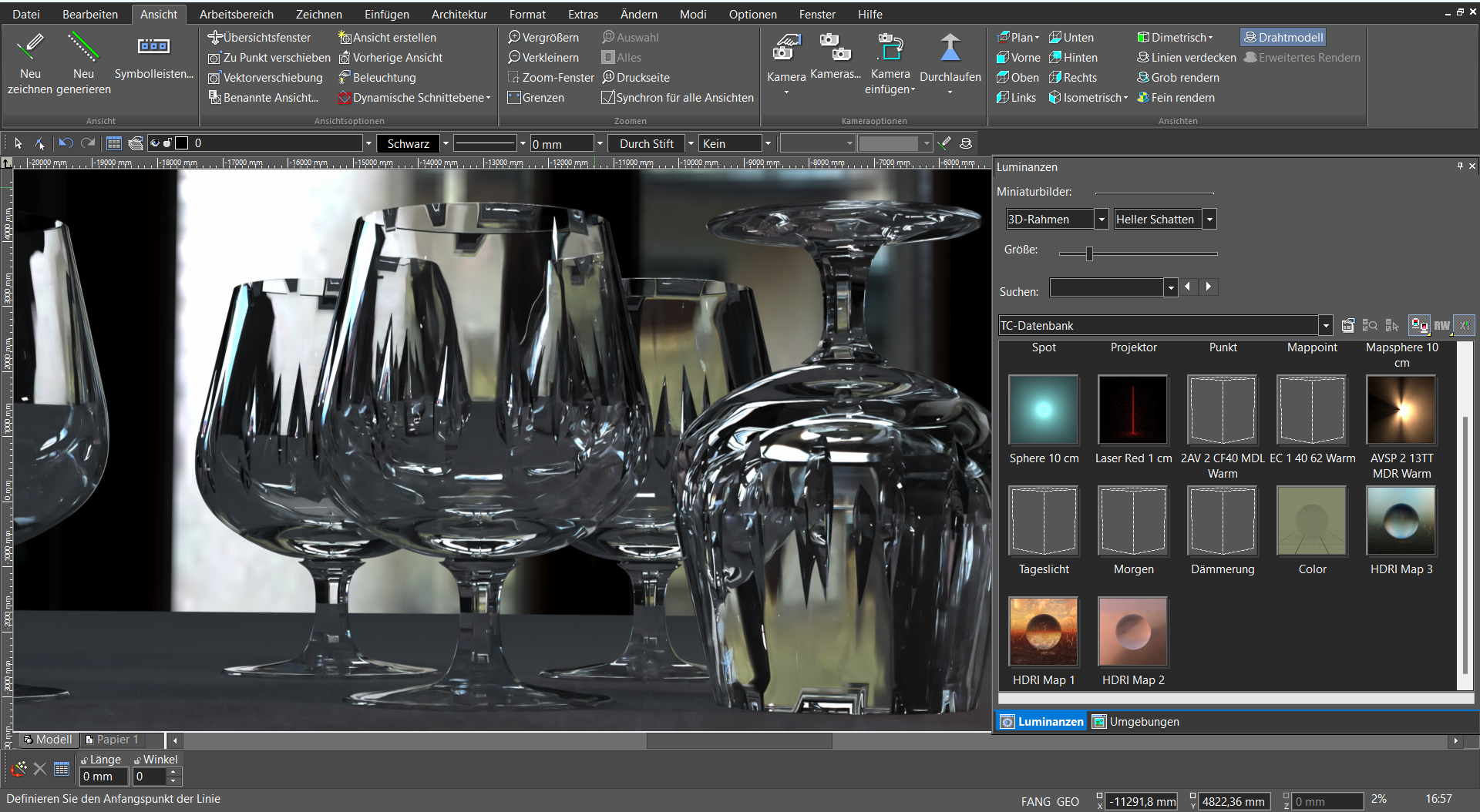
Task: Open the Optionen menu
Action: coord(752,14)
